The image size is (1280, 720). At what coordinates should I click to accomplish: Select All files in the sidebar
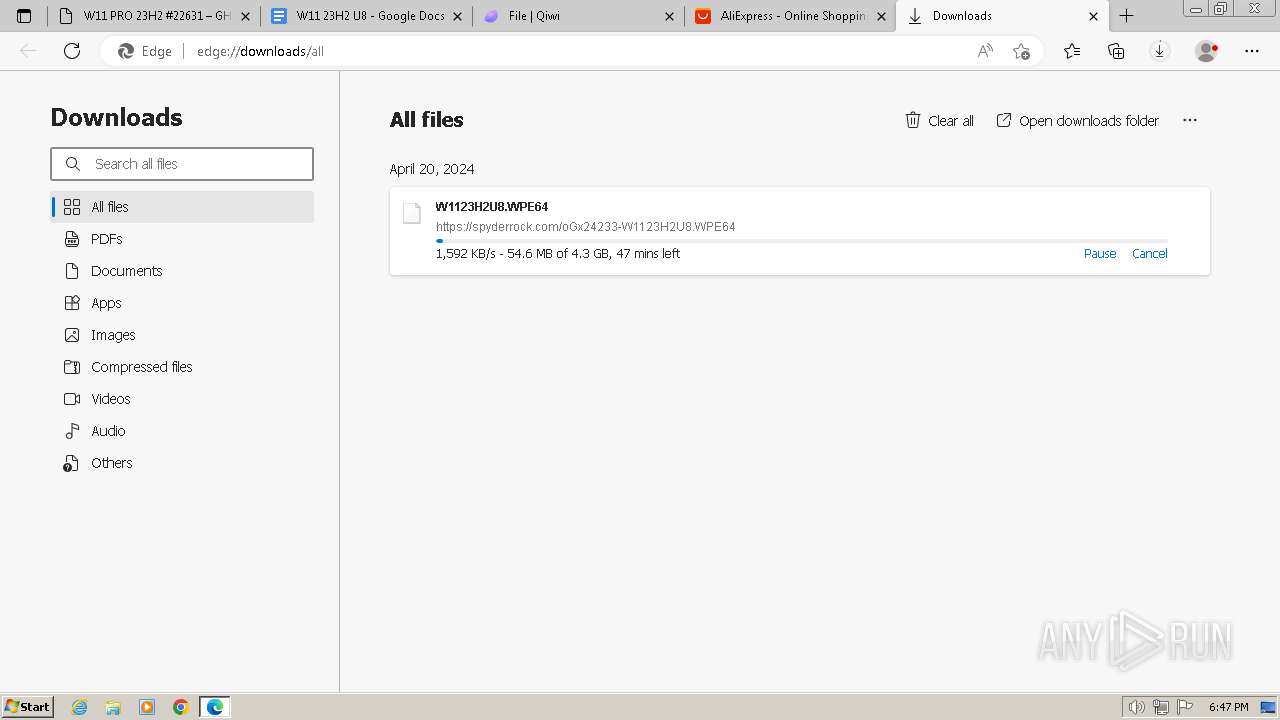(182, 207)
